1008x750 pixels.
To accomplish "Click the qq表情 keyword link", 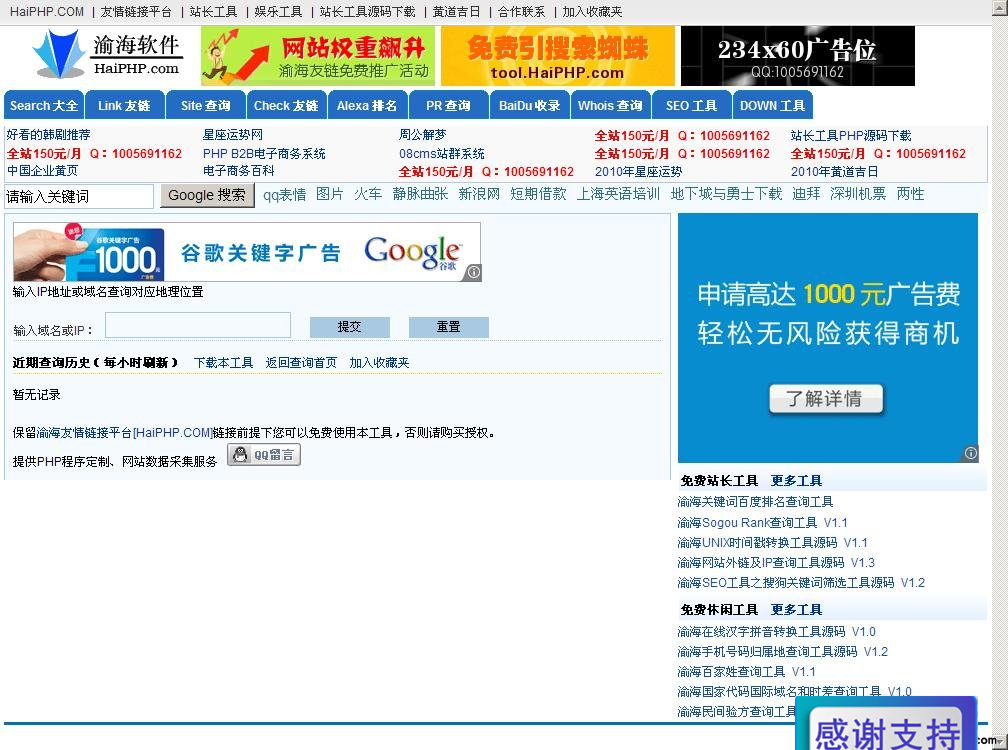I will [x=284, y=194].
